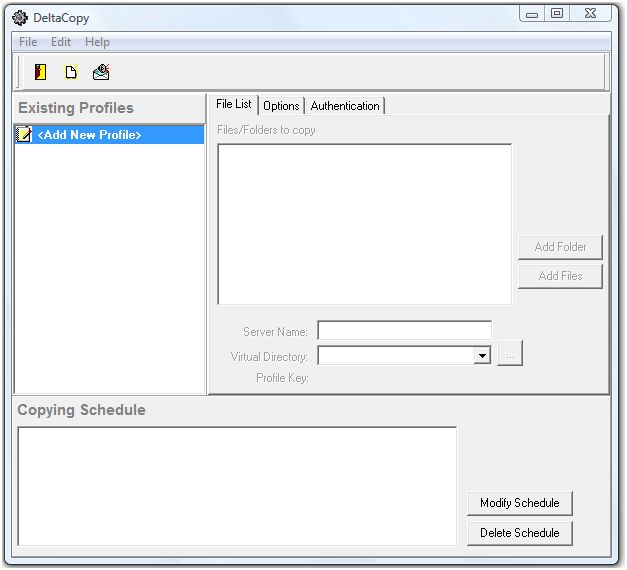627x570 pixels.
Task: Switch to the File List tab
Action: point(234,104)
